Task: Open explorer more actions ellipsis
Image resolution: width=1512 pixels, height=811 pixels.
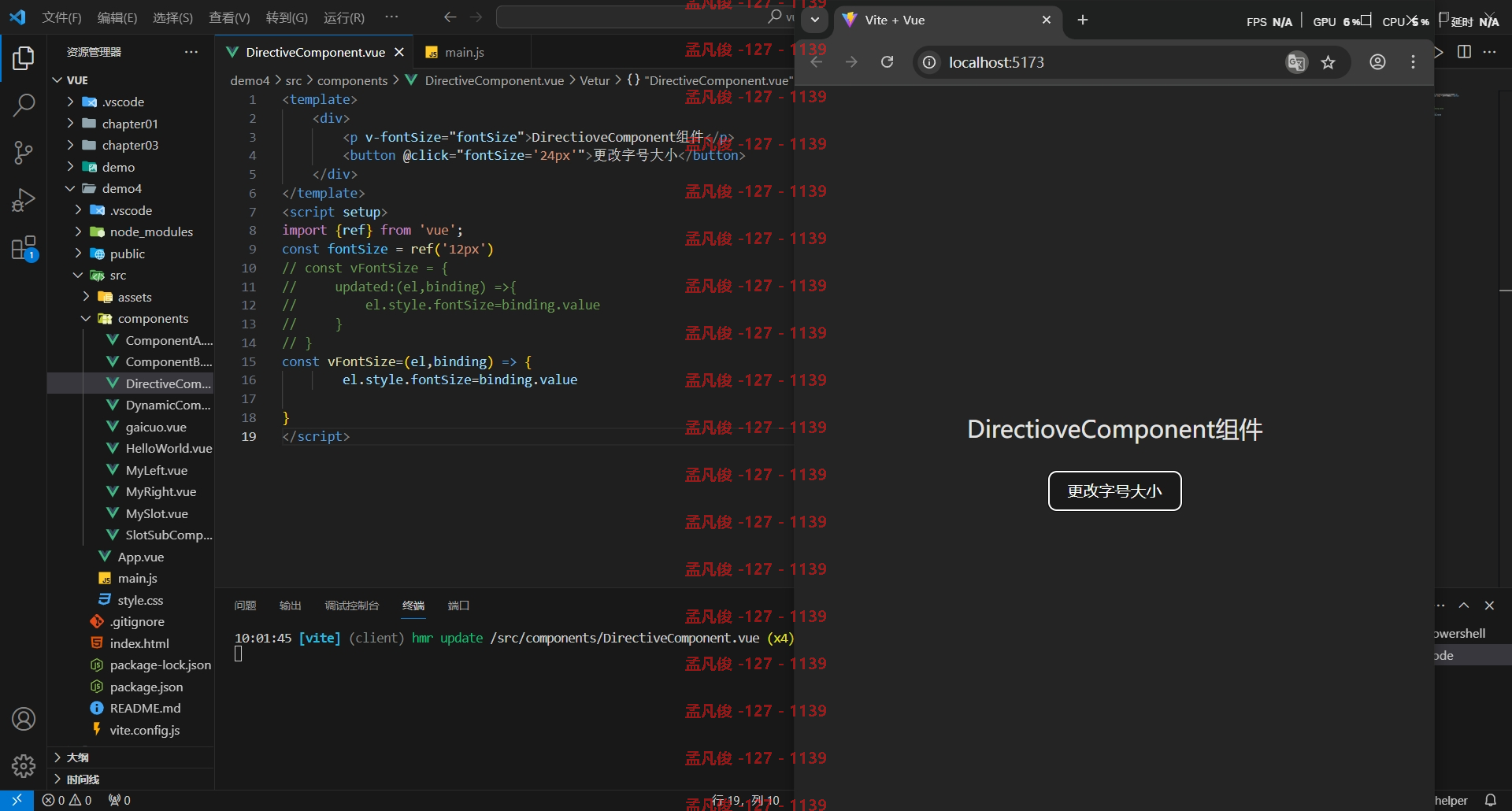Action: tap(191, 52)
